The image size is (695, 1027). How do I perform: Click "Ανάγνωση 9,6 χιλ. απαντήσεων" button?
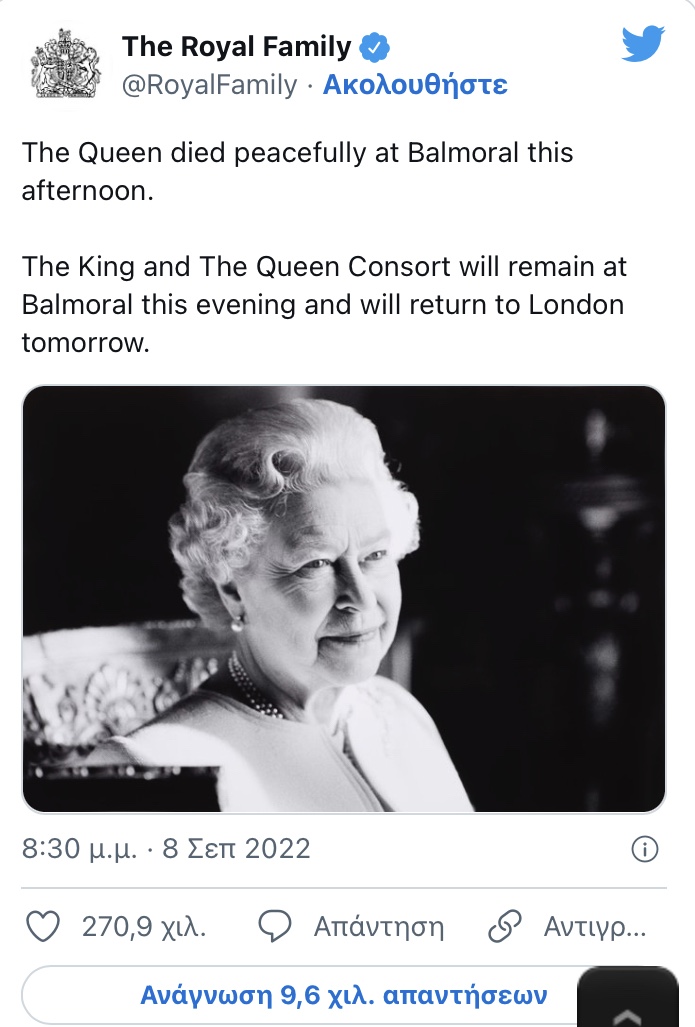[344, 995]
